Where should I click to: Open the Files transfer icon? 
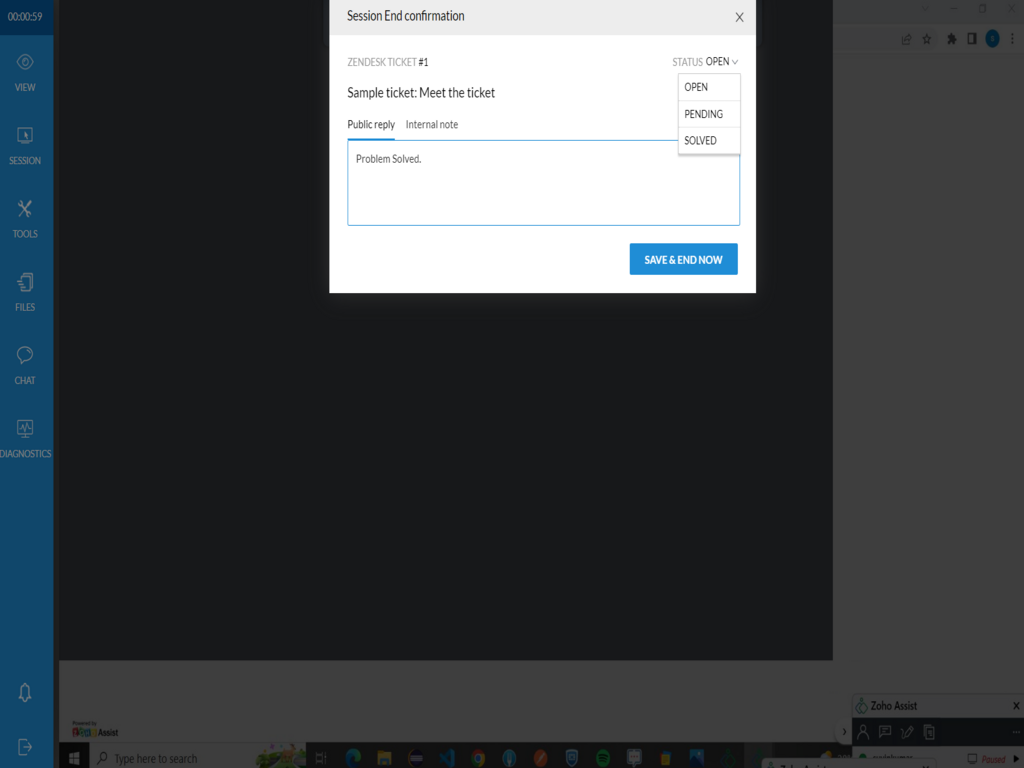25,291
